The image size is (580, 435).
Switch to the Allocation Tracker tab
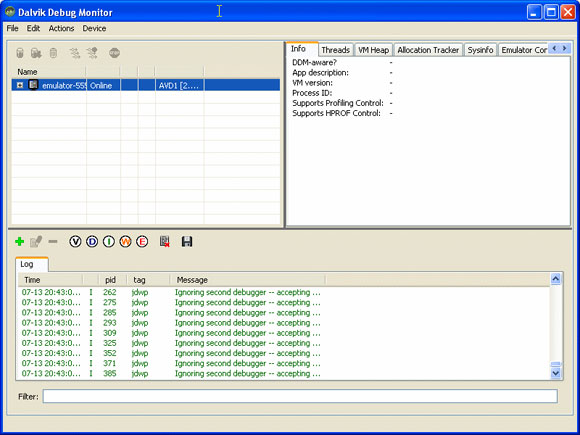(428, 50)
